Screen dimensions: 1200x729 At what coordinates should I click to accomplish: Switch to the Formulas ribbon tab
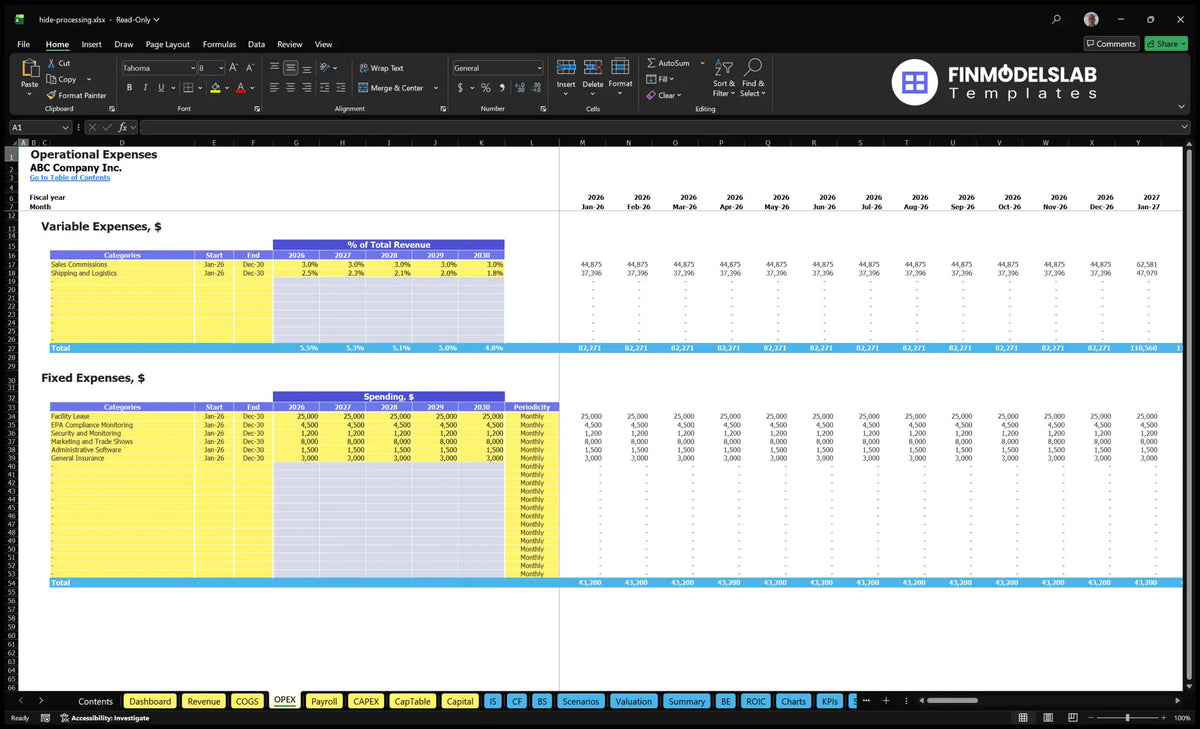(219, 44)
